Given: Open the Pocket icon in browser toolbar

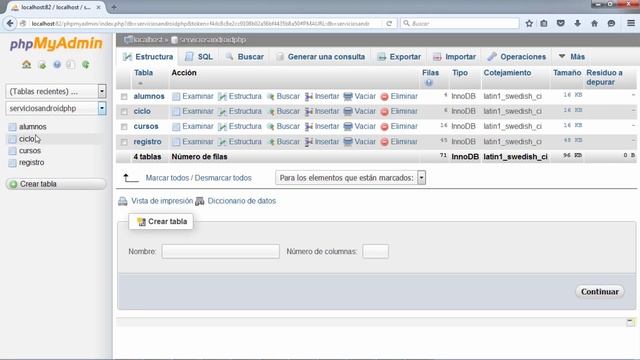Looking at the screenshot, I should pyautogui.click(x=560, y=23).
